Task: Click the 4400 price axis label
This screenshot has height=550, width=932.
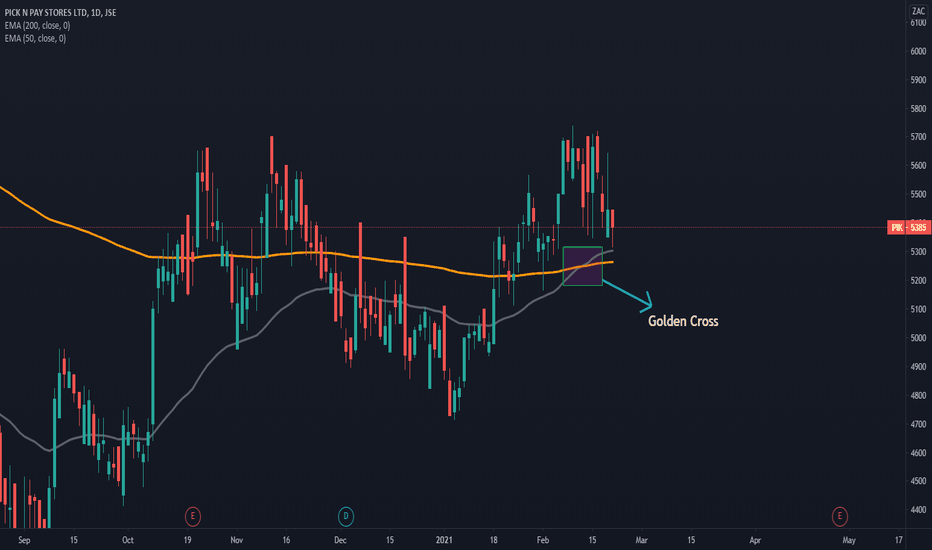Action: (918, 510)
